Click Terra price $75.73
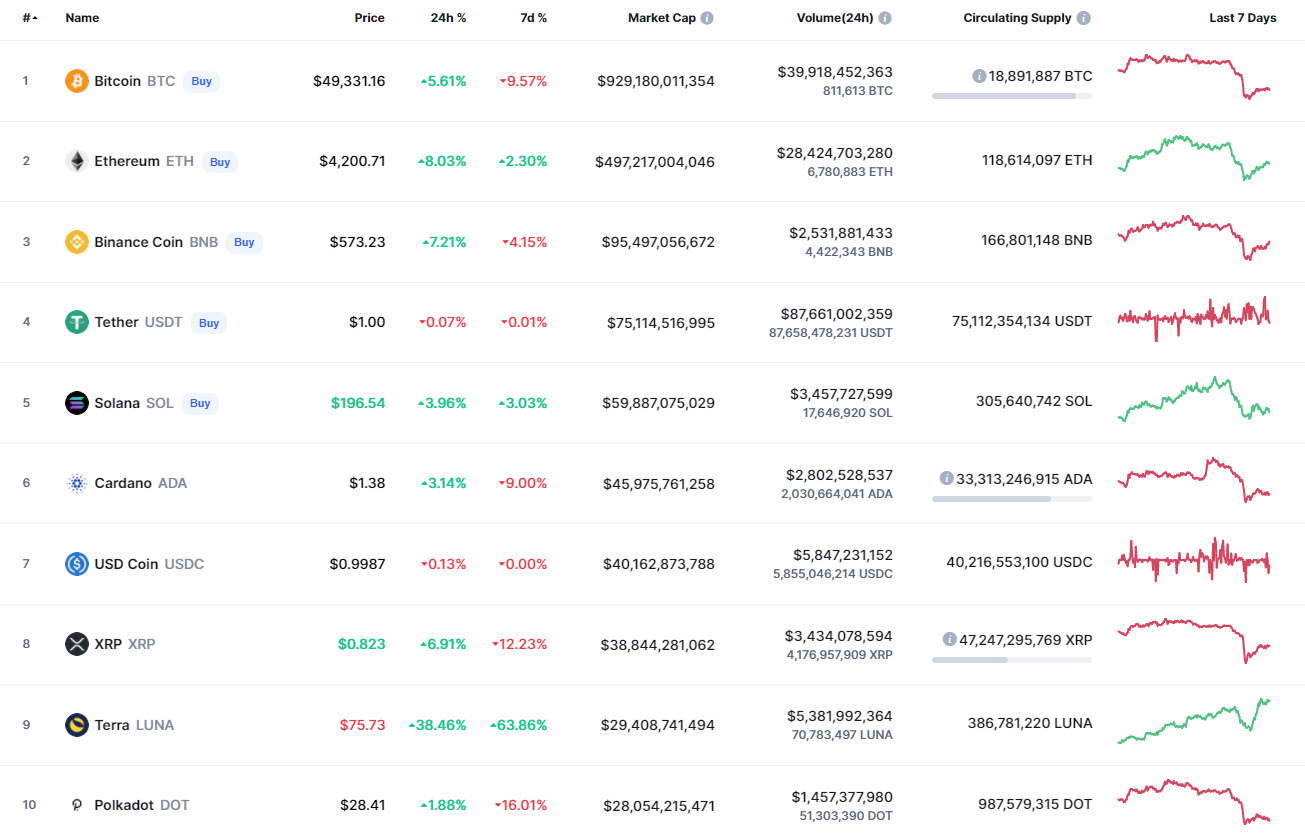Image resolution: width=1305 pixels, height=839 pixels. (x=361, y=725)
